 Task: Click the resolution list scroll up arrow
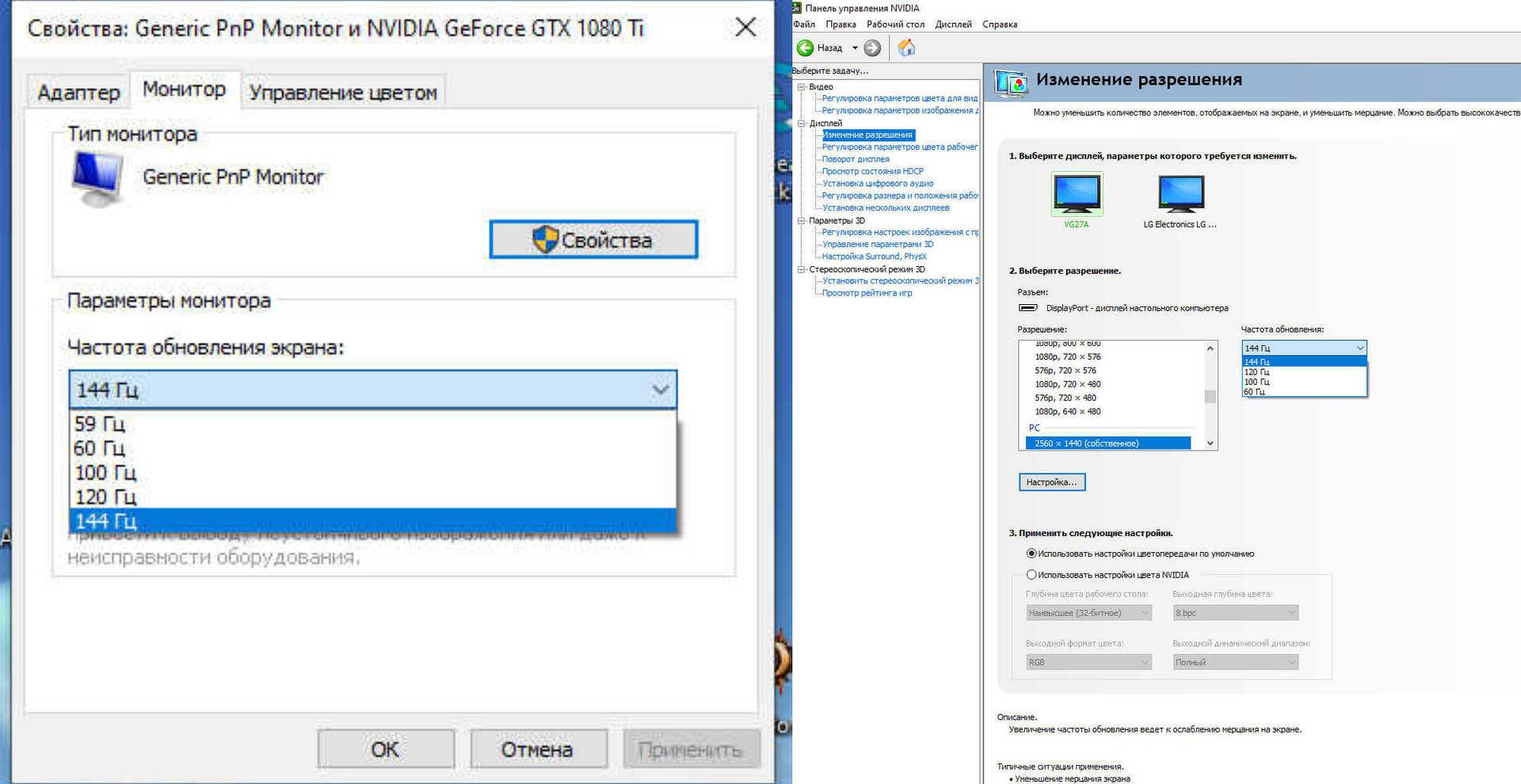[1210, 348]
